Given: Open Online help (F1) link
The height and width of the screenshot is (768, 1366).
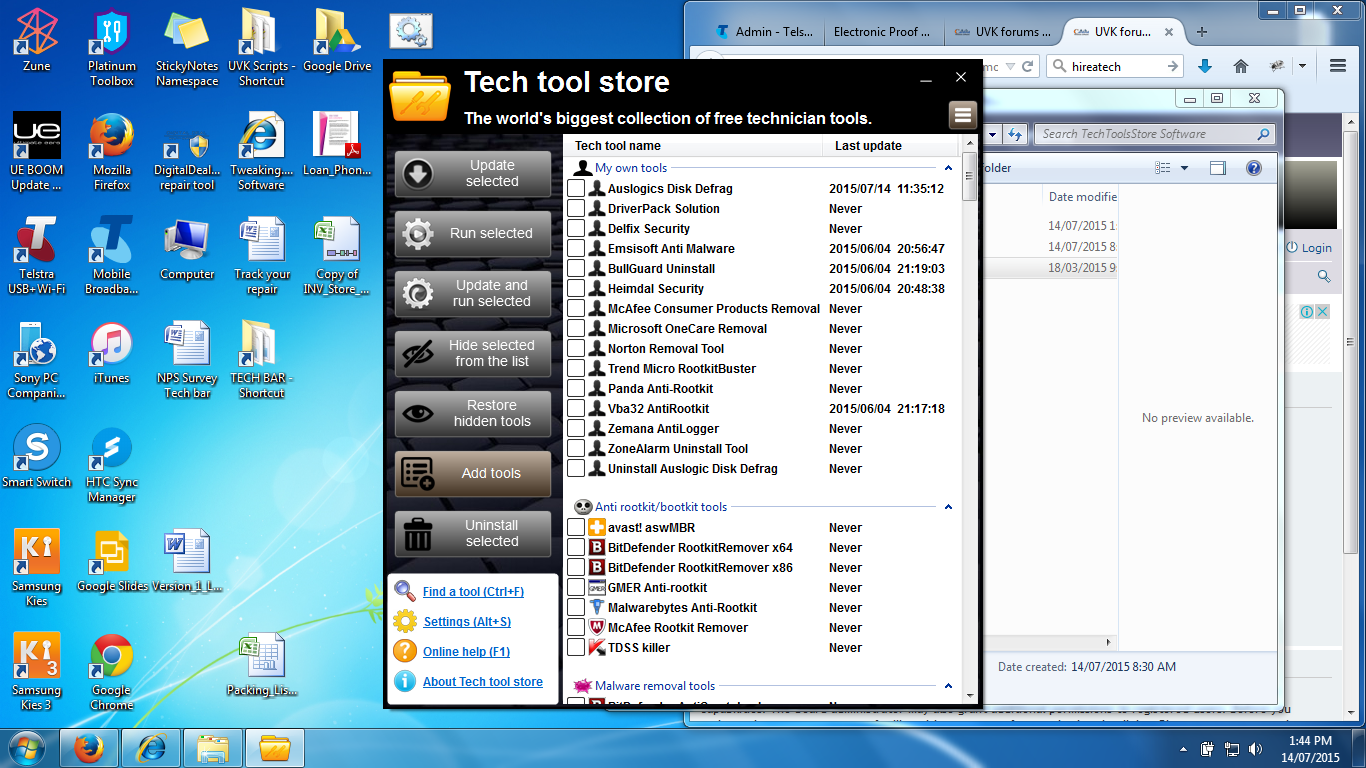Looking at the screenshot, I should point(466,652).
